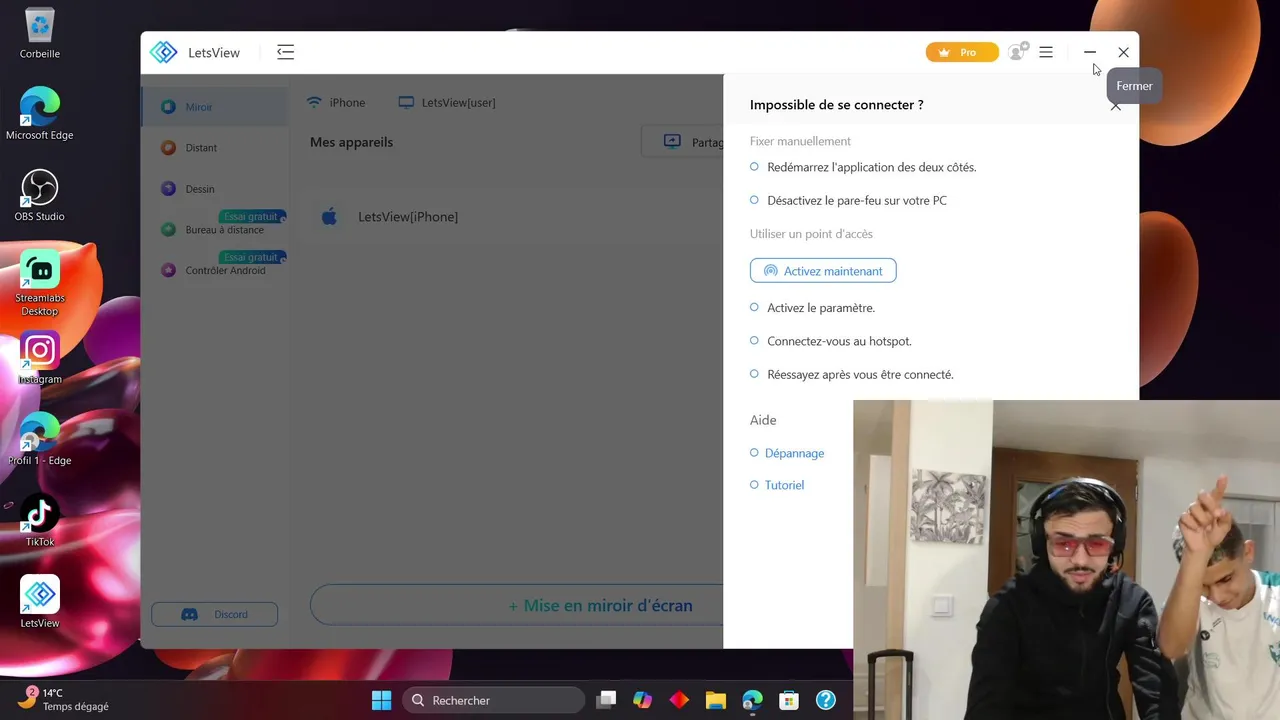Open Task View on the taskbar
Viewport: 1280px width, 720px height.
pyautogui.click(x=606, y=700)
